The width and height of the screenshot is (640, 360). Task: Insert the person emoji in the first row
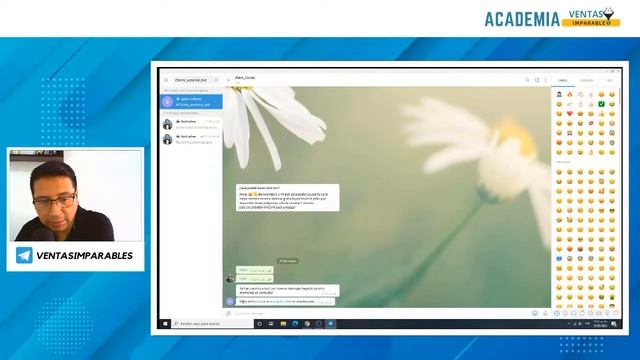click(559, 94)
